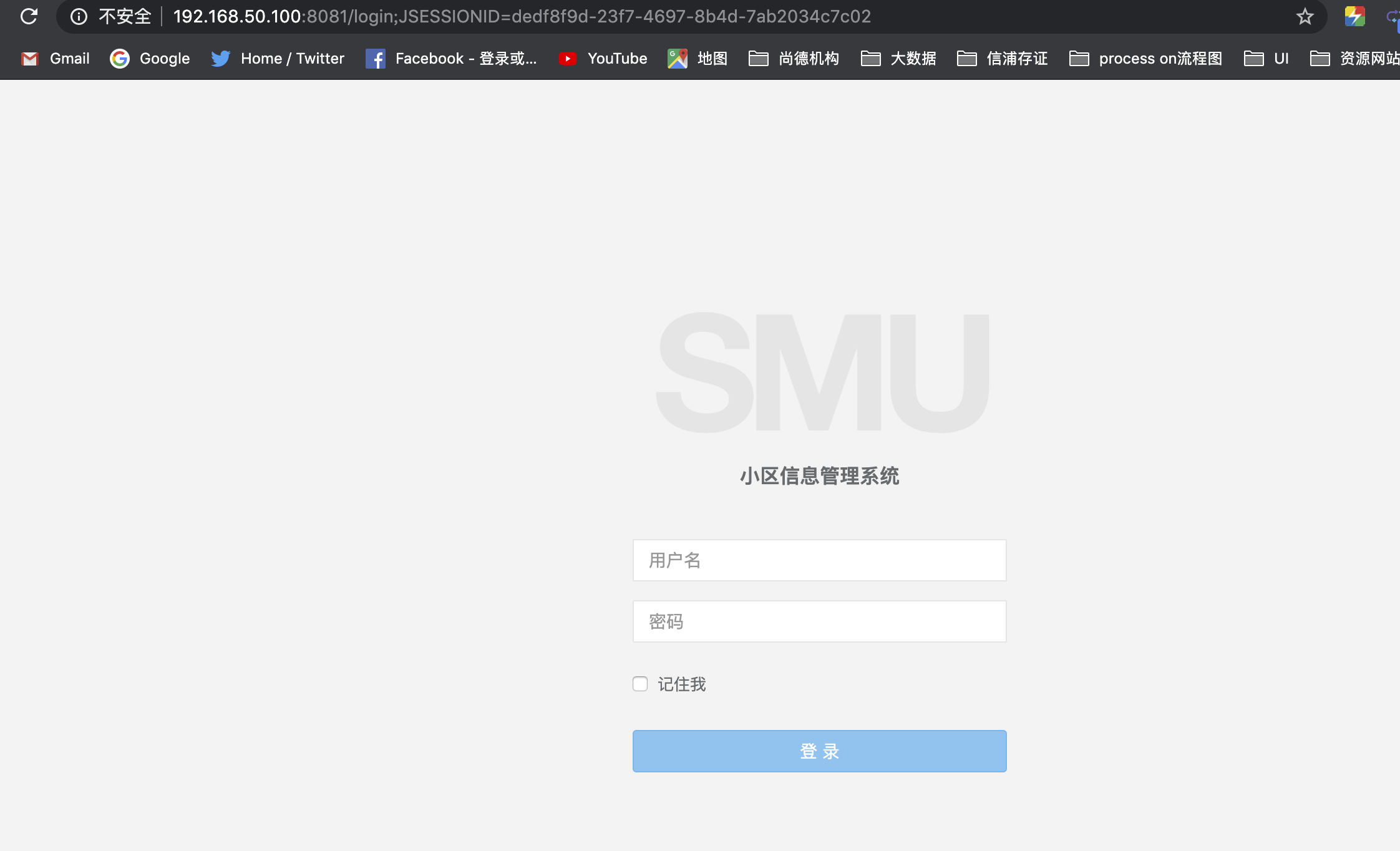Viewport: 1400px width, 851px height.
Task: Click the address bar URL
Action: [x=522, y=16]
